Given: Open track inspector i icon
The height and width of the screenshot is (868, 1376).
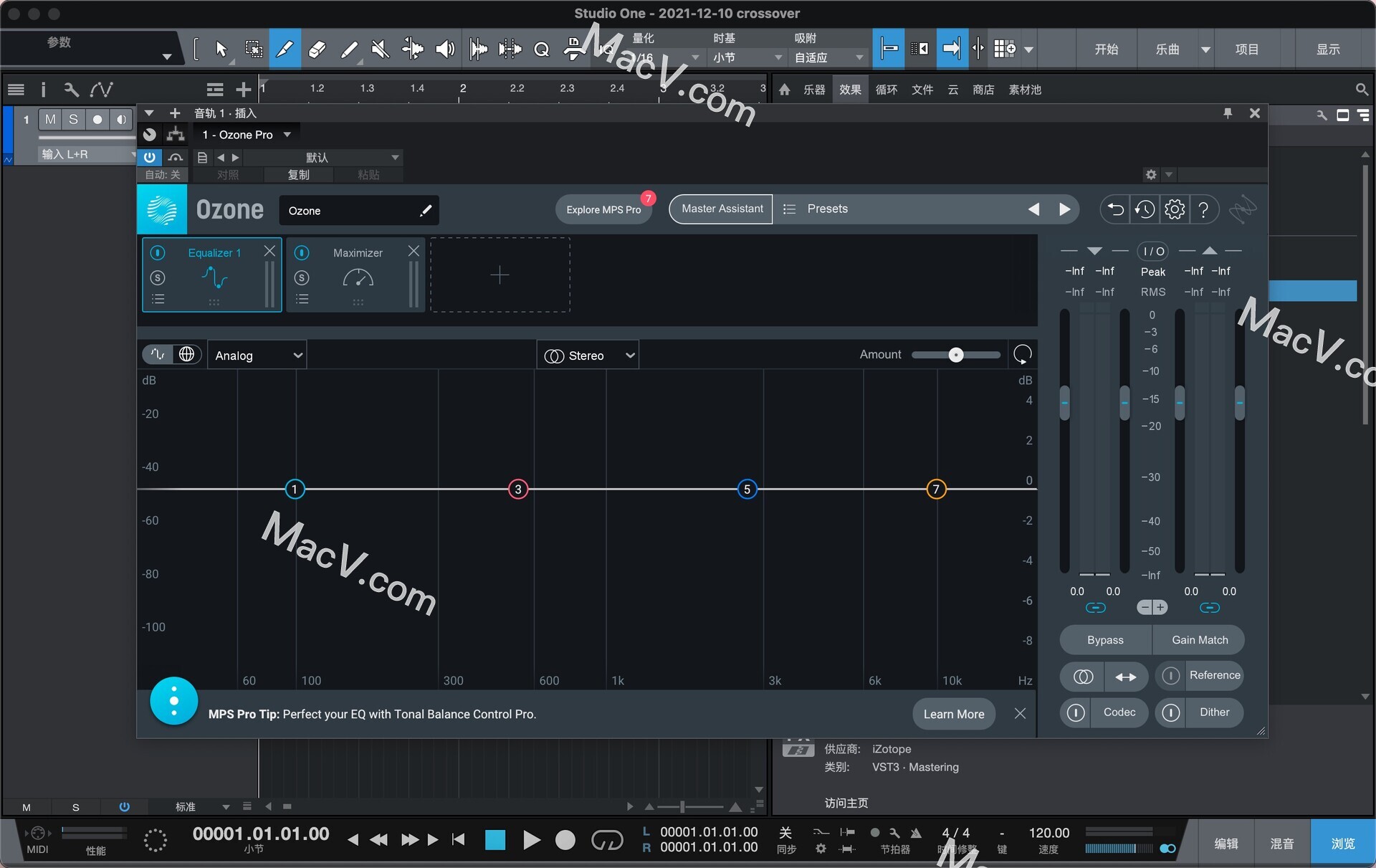Looking at the screenshot, I should [x=43, y=90].
